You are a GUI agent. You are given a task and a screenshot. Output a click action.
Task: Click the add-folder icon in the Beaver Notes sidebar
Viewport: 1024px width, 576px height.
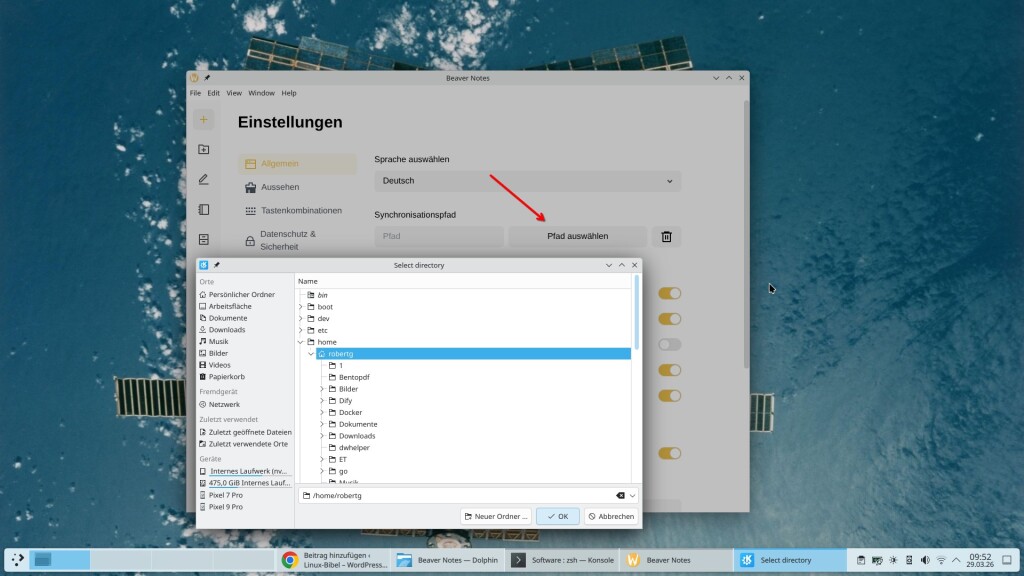click(203, 149)
